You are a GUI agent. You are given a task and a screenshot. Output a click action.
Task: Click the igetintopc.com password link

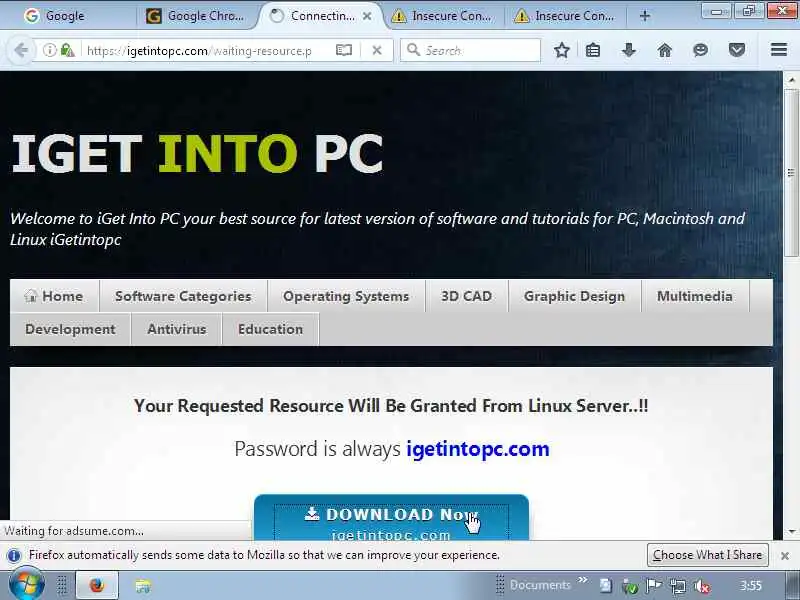tap(478, 449)
